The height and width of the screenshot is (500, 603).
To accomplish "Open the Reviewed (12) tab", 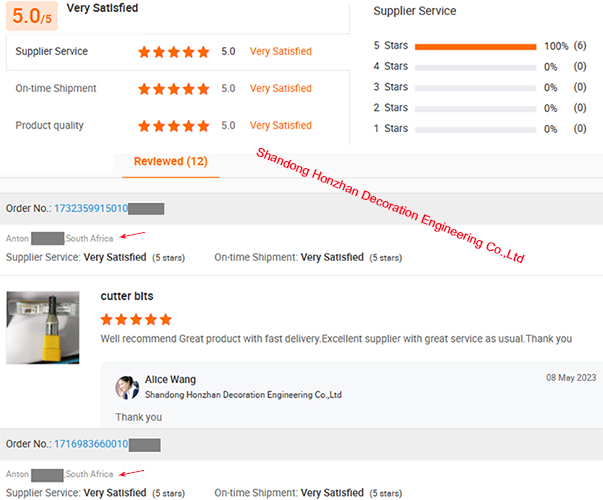I will point(171,161).
